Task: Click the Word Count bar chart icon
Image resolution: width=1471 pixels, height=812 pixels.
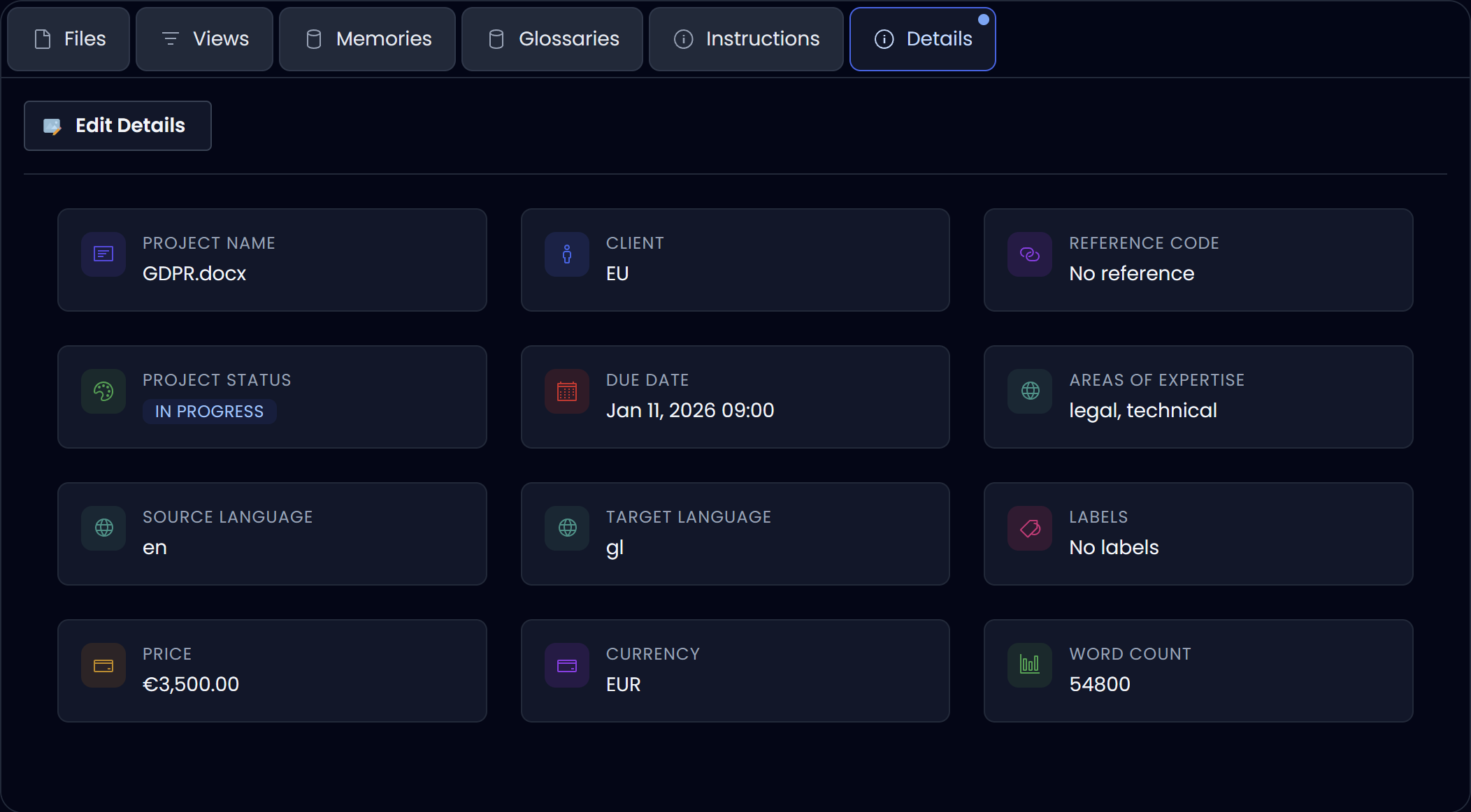Action: [1030, 665]
